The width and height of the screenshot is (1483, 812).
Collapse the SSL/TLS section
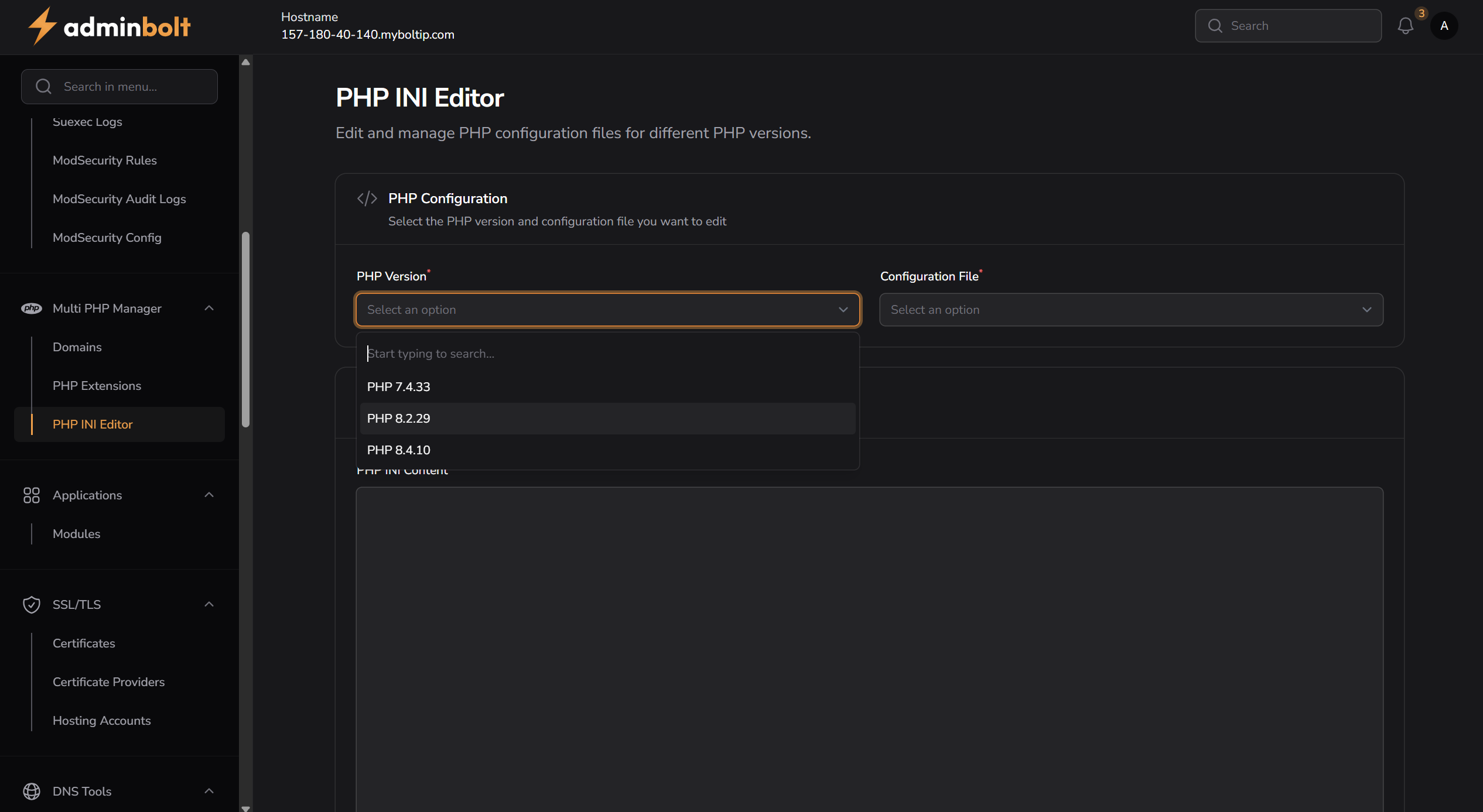pos(209,604)
